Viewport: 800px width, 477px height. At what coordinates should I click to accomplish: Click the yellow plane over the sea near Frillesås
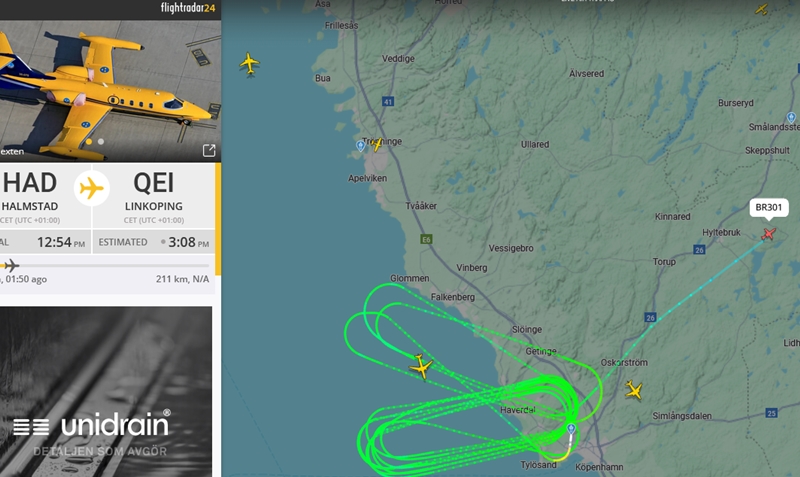pyautogui.click(x=249, y=64)
